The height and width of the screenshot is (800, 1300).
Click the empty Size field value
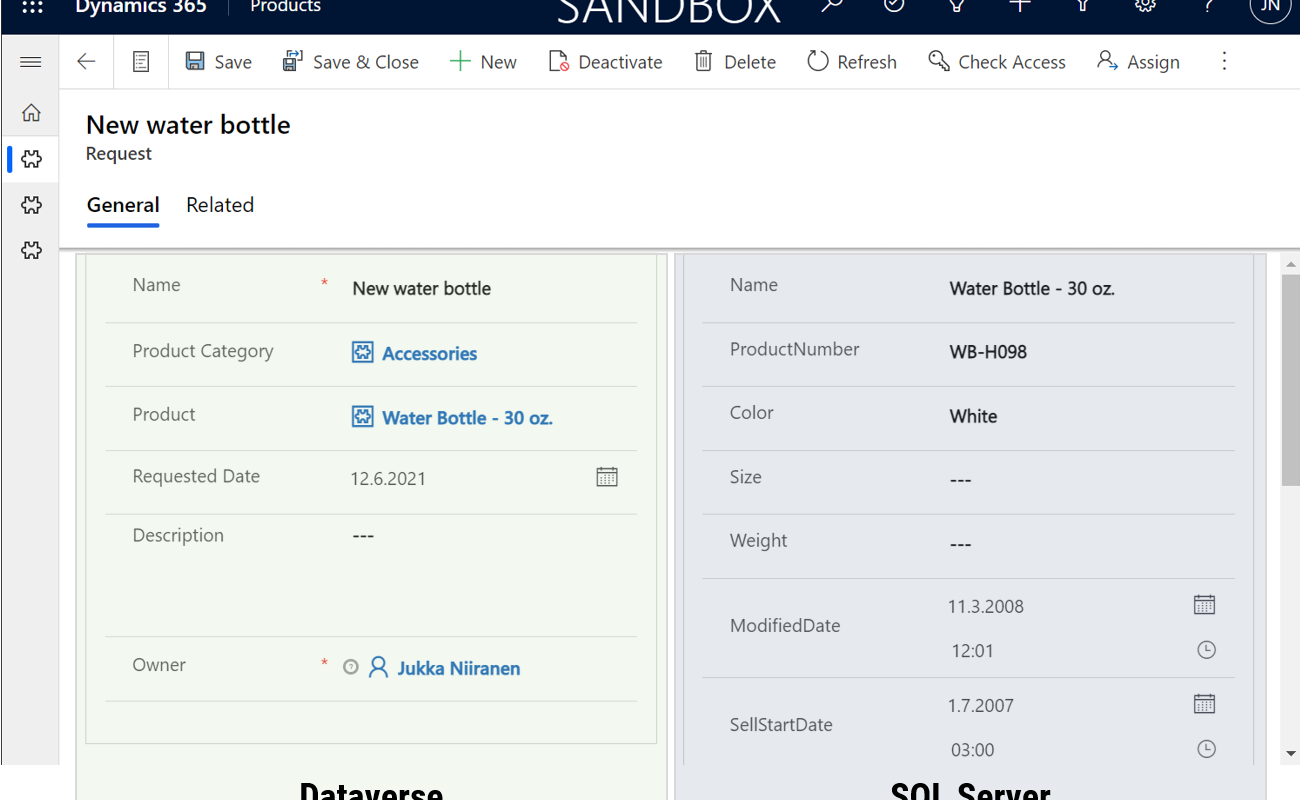pyautogui.click(x=960, y=480)
